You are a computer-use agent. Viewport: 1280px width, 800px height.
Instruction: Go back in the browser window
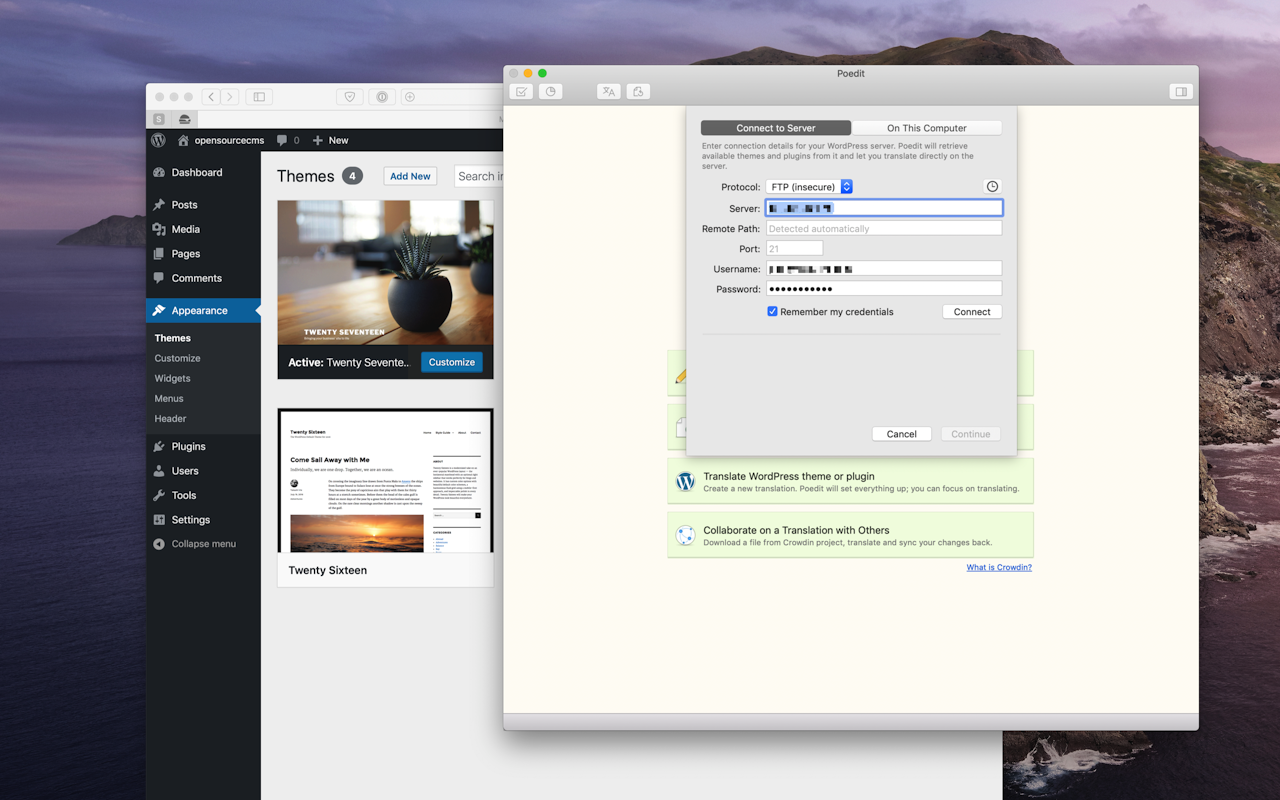[211, 97]
